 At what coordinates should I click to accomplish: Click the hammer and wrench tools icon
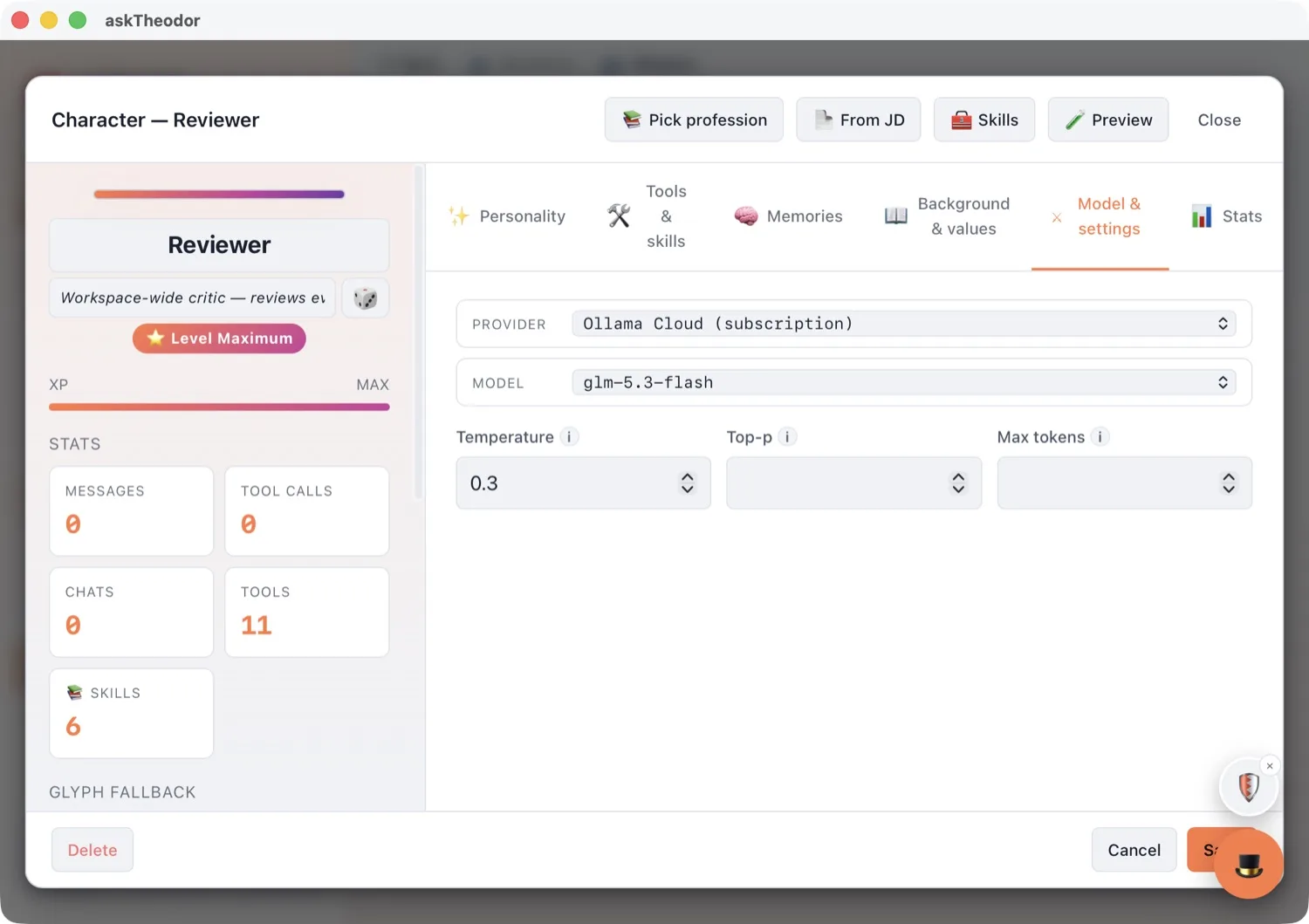[619, 216]
